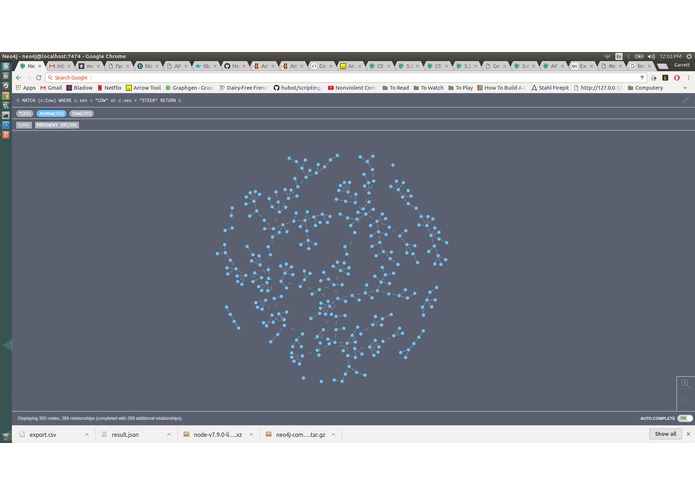The width and height of the screenshot is (695, 494).
Task: Zoom out on the graph visualization
Action: point(685,399)
